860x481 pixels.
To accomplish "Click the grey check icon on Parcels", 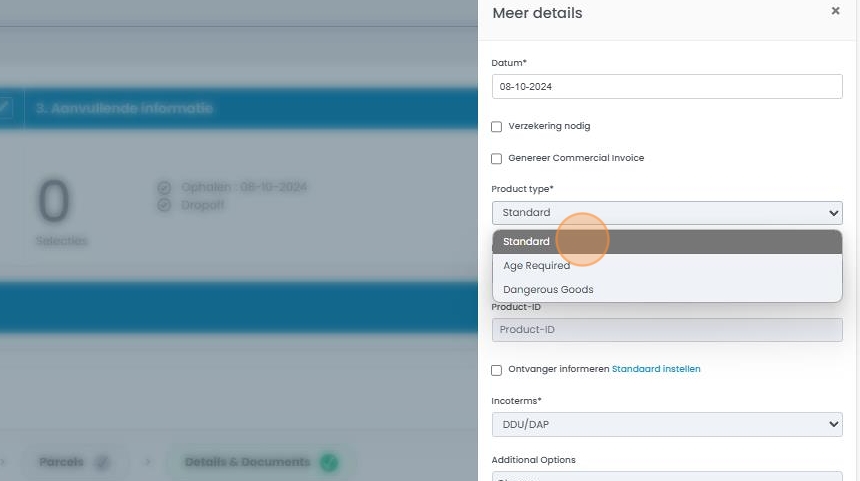I will point(101,463).
